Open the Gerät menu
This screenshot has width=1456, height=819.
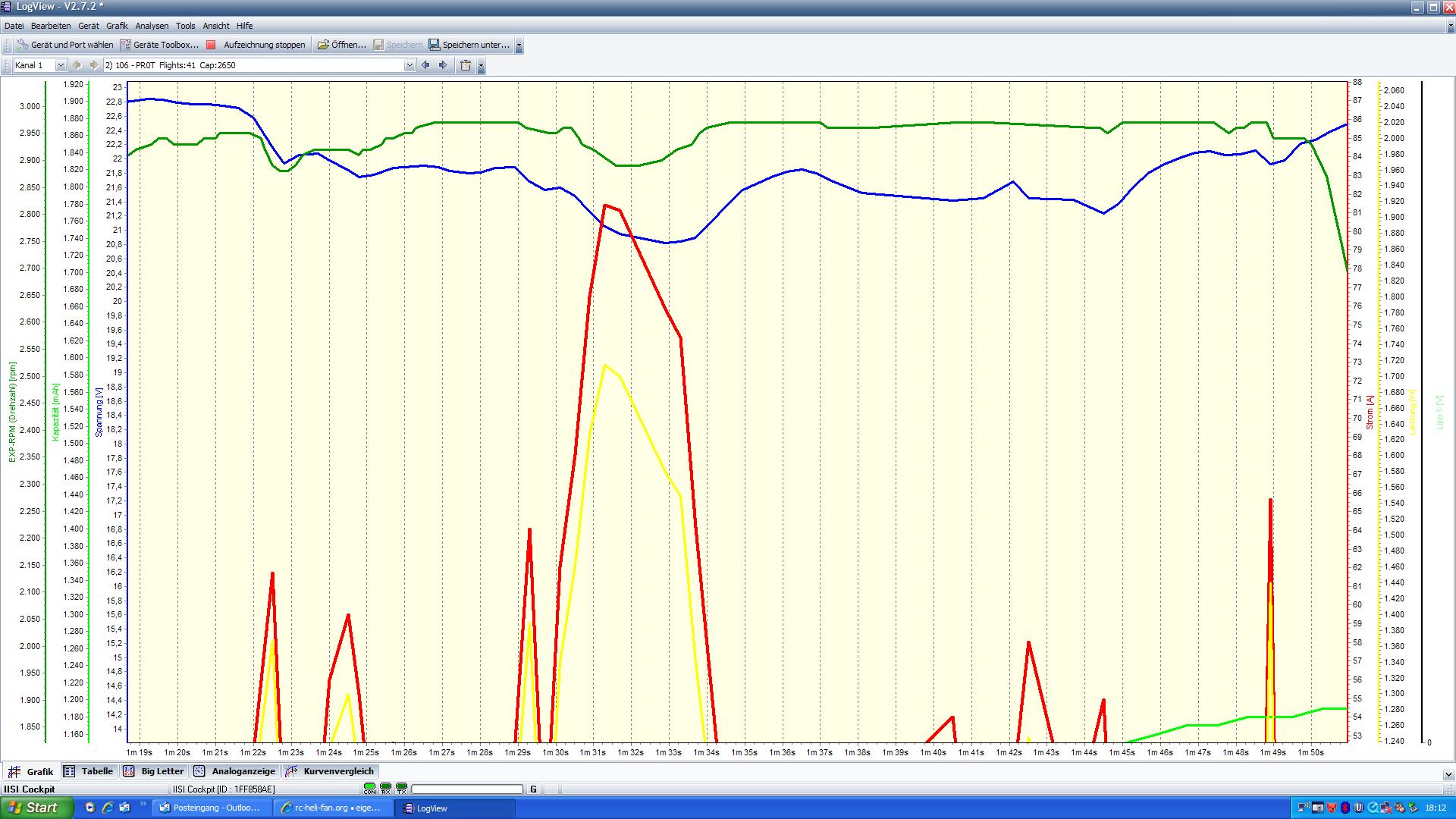tap(89, 26)
